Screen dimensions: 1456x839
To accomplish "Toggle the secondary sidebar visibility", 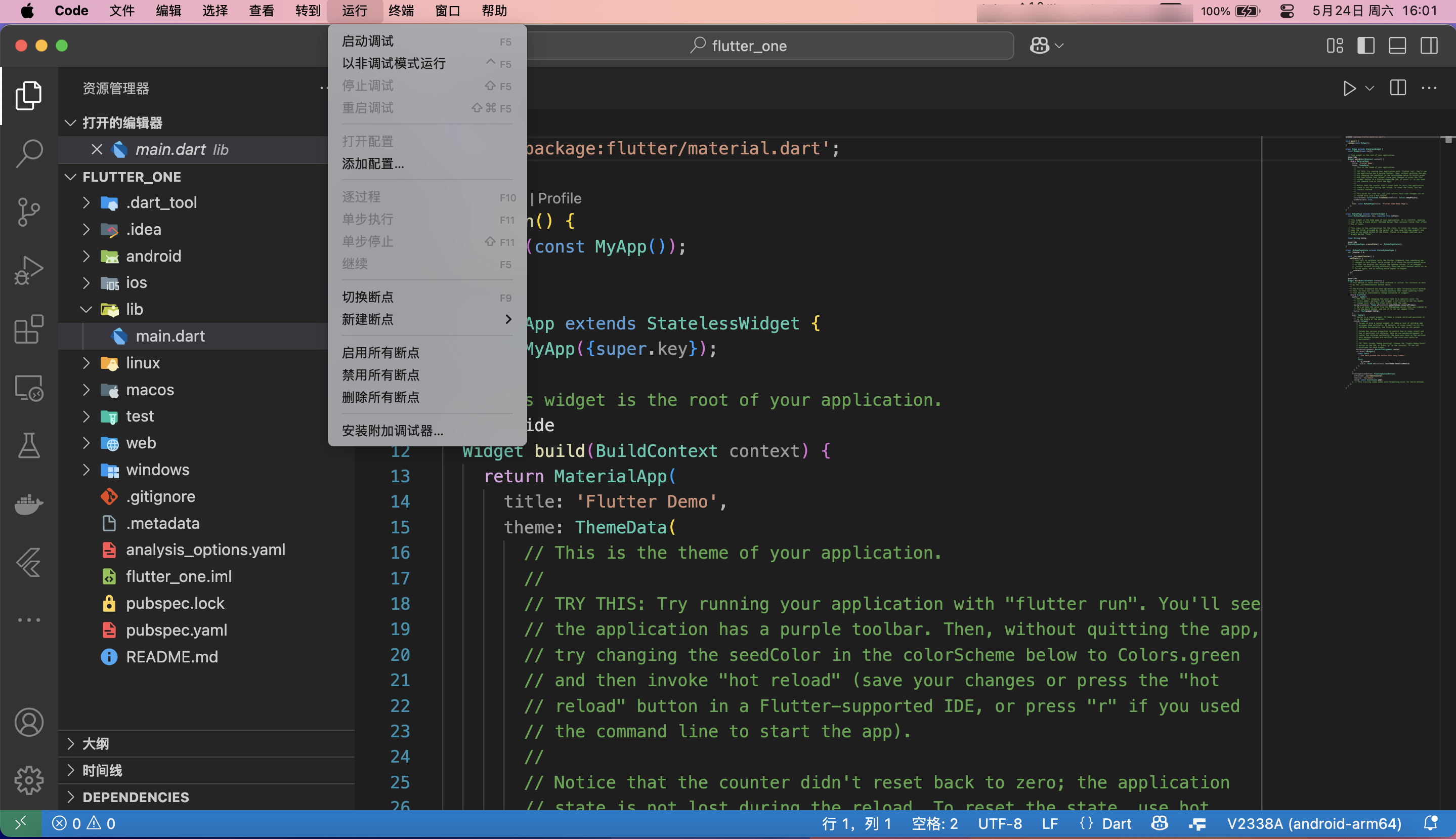I will tap(1428, 46).
